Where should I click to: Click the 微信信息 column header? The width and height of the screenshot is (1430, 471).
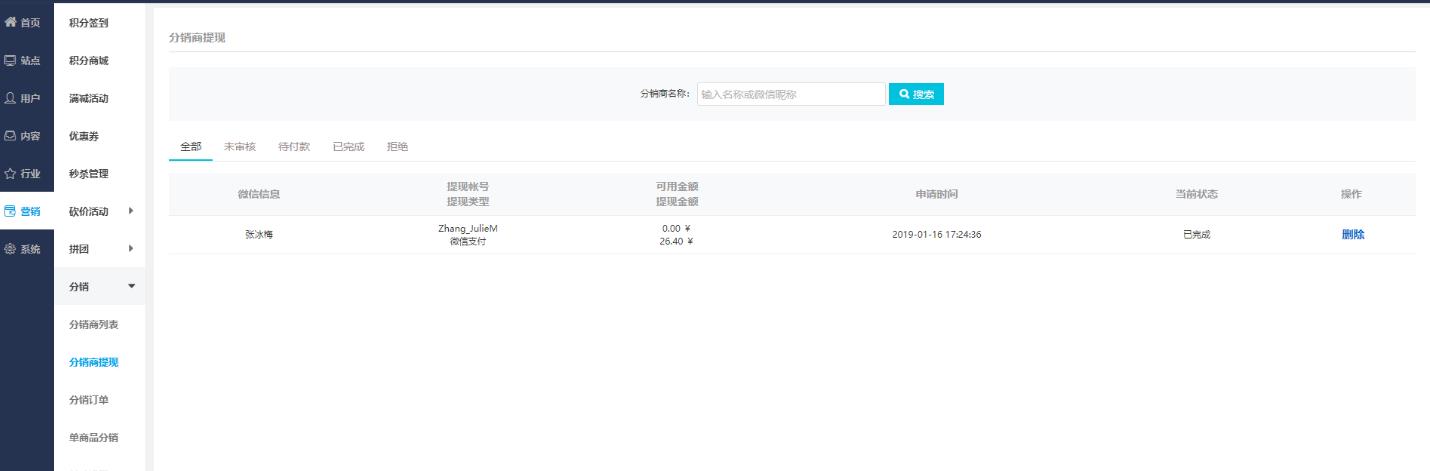[259, 194]
